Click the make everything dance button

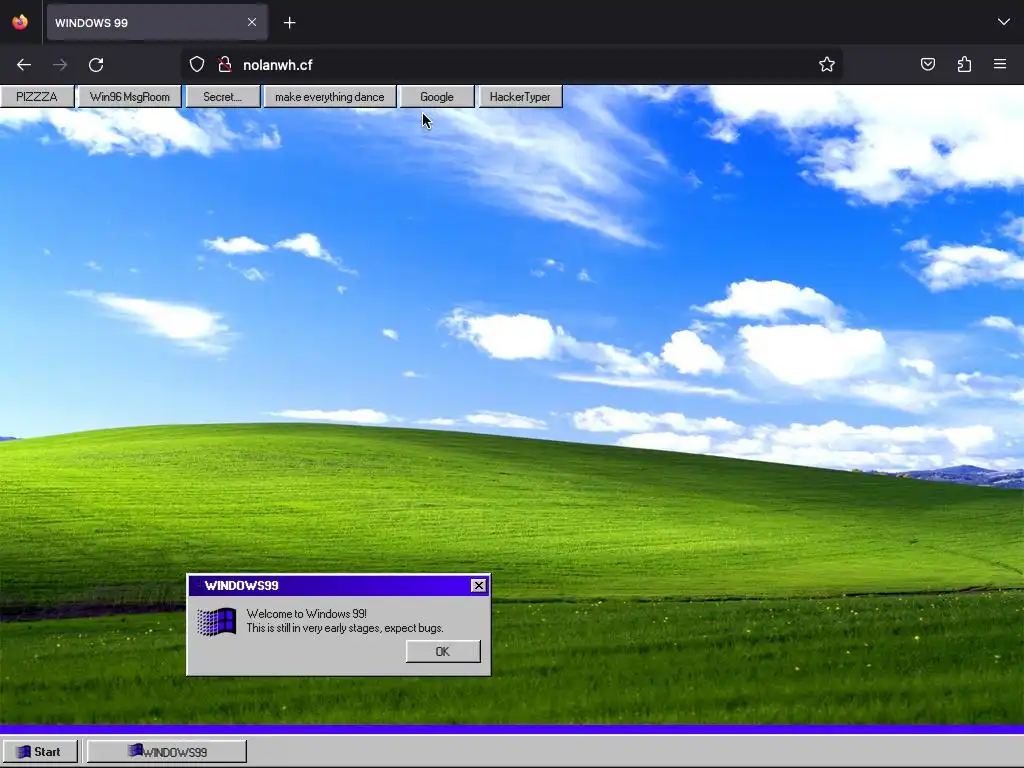(330, 97)
